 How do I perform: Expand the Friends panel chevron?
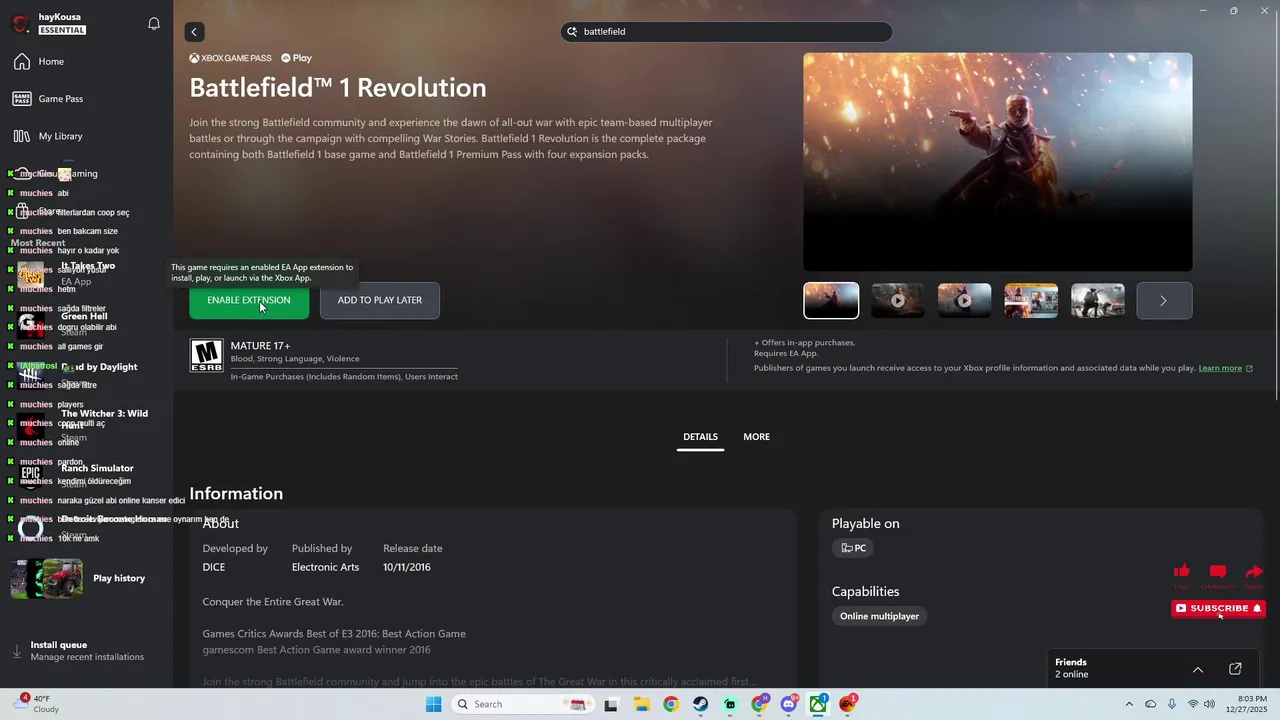click(x=1198, y=669)
